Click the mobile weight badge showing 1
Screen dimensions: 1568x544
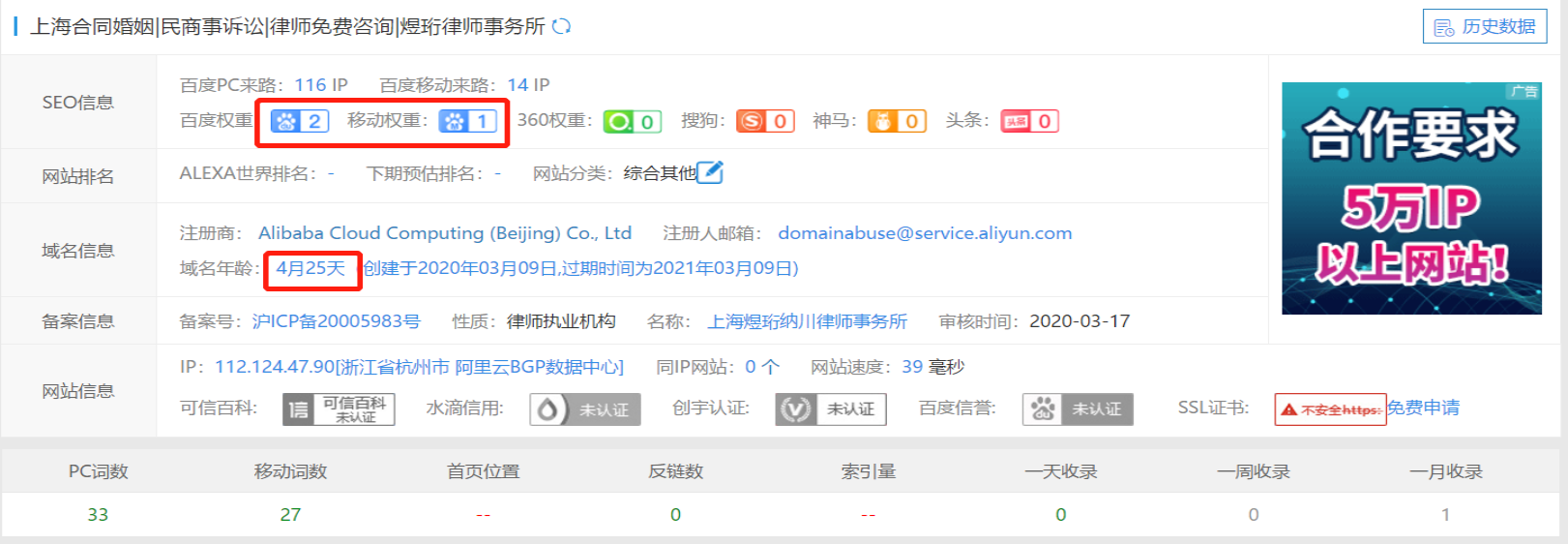pyautogui.click(x=468, y=121)
